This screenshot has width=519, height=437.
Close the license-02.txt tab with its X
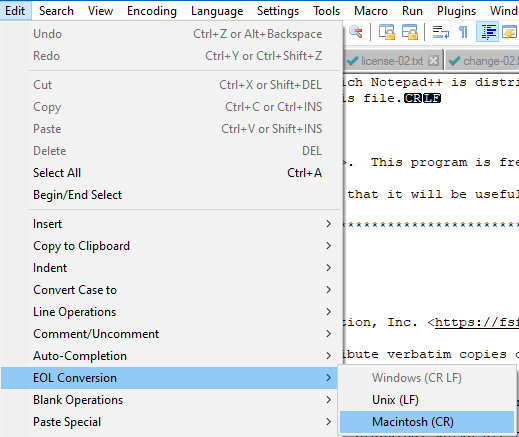point(433,61)
